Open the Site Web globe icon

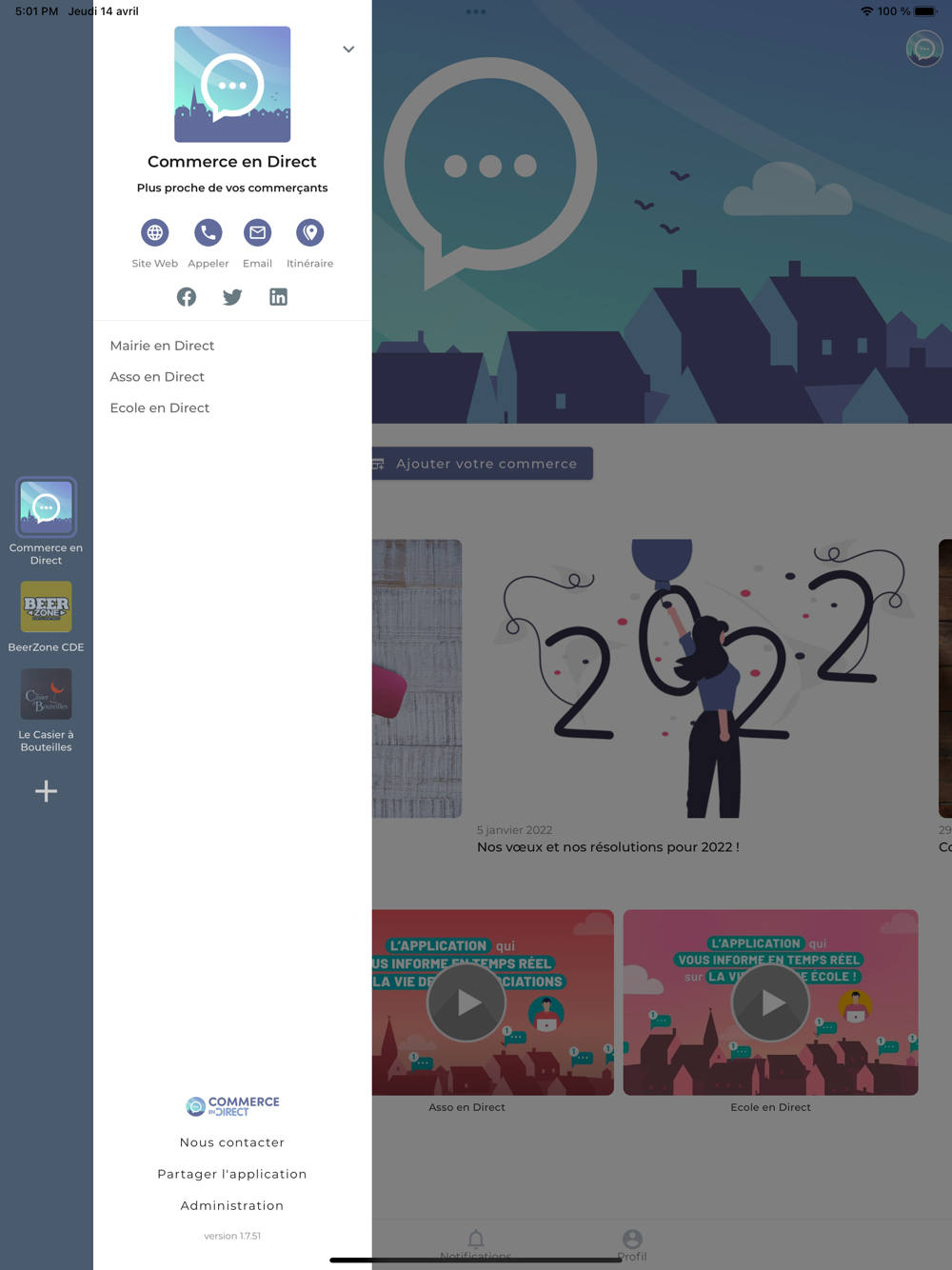155,232
